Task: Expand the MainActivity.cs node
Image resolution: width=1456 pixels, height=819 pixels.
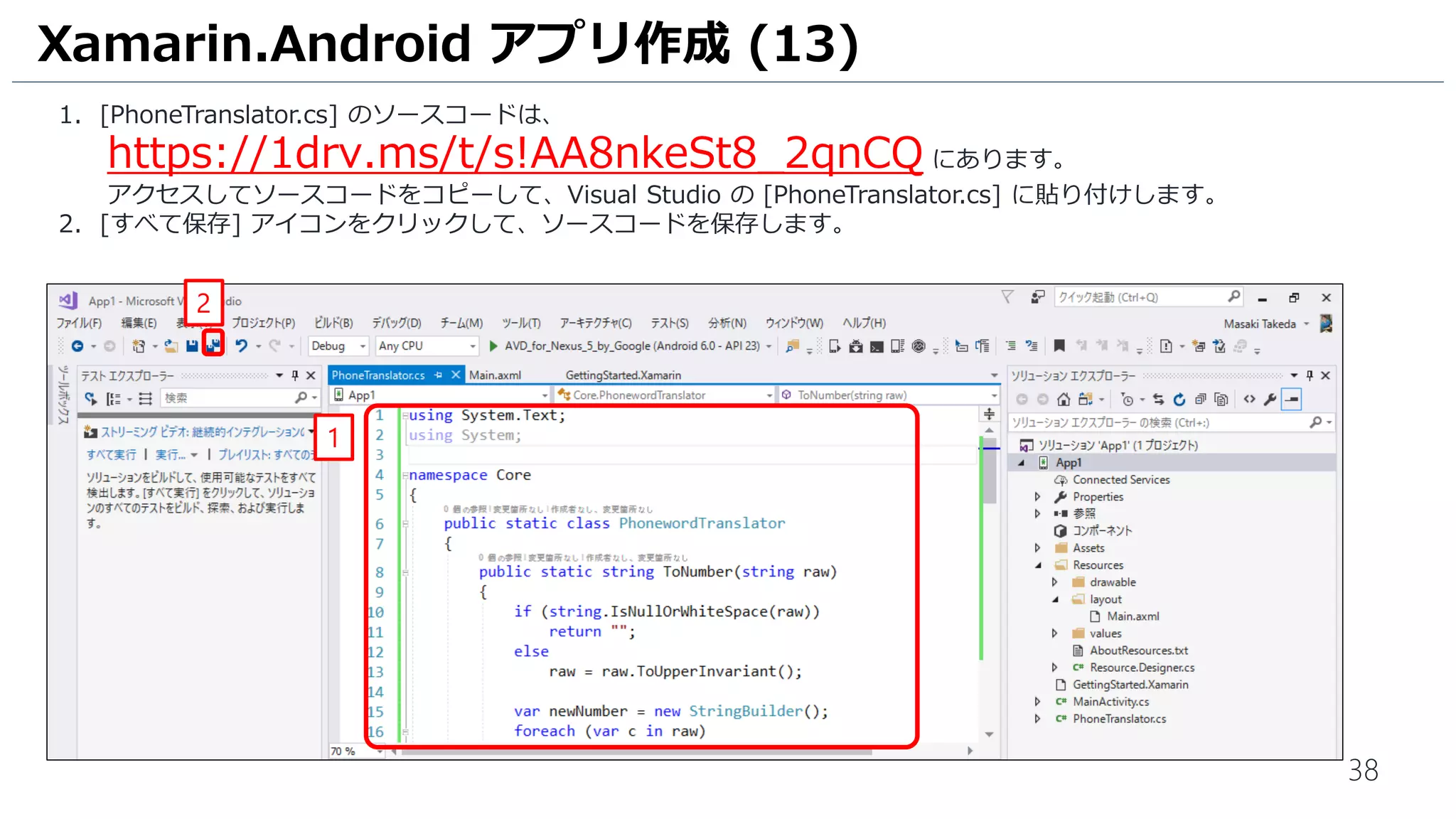Action: pos(1037,702)
